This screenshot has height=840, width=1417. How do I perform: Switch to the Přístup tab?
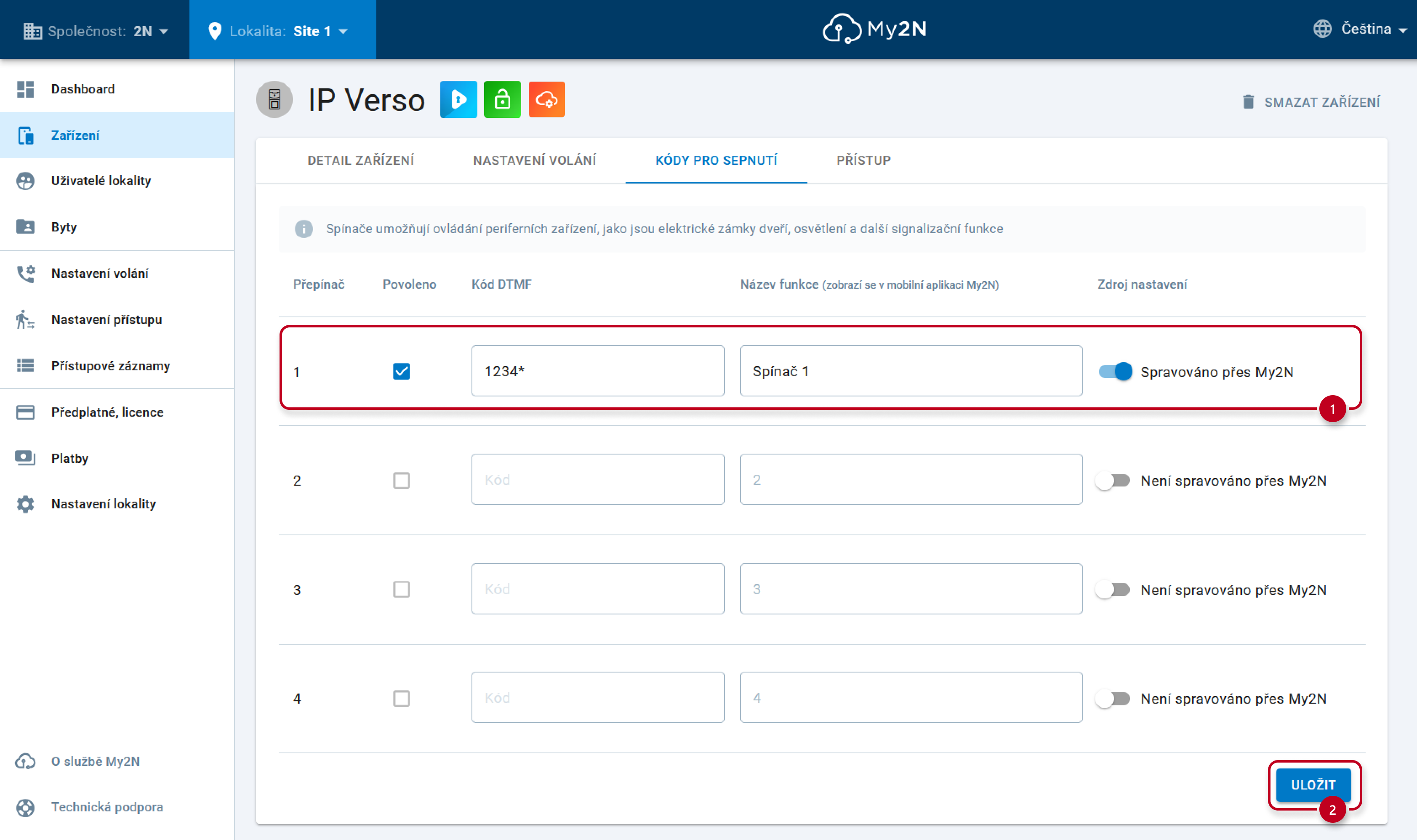863,161
